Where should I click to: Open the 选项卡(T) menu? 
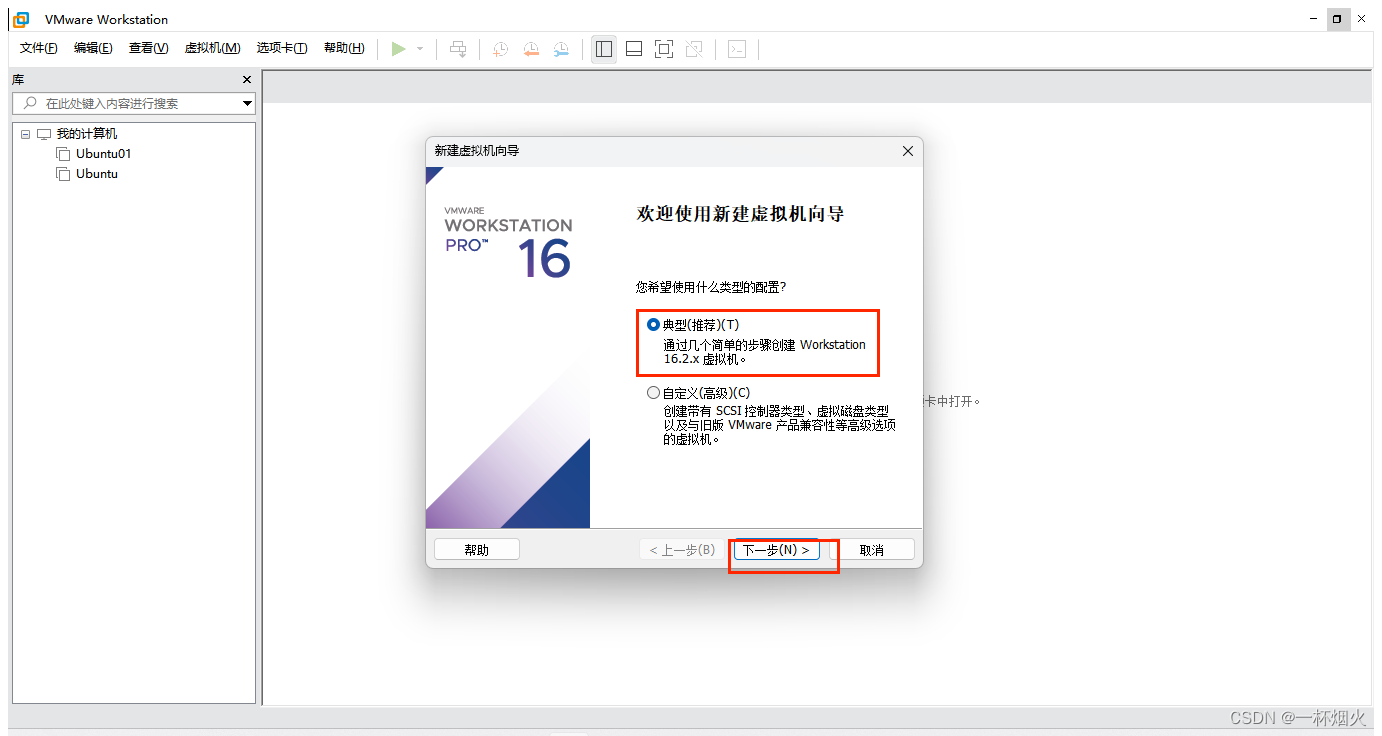point(281,48)
